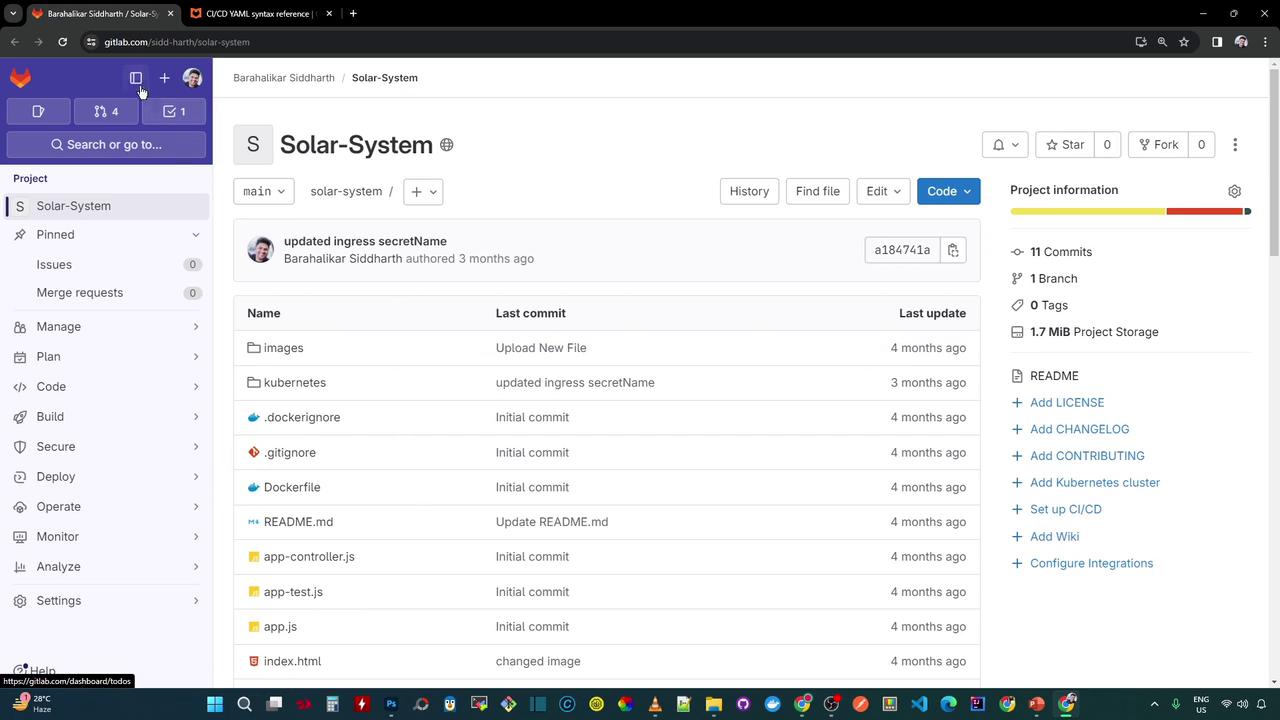The width and height of the screenshot is (1280, 720).
Task: Click the History button
Action: coord(749,191)
